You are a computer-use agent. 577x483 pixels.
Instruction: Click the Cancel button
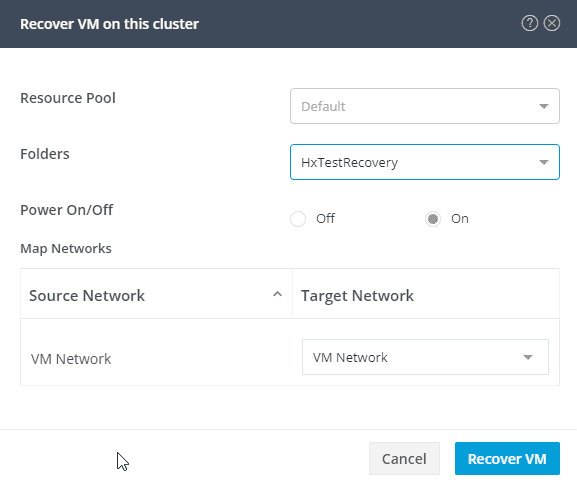click(404, 458)
